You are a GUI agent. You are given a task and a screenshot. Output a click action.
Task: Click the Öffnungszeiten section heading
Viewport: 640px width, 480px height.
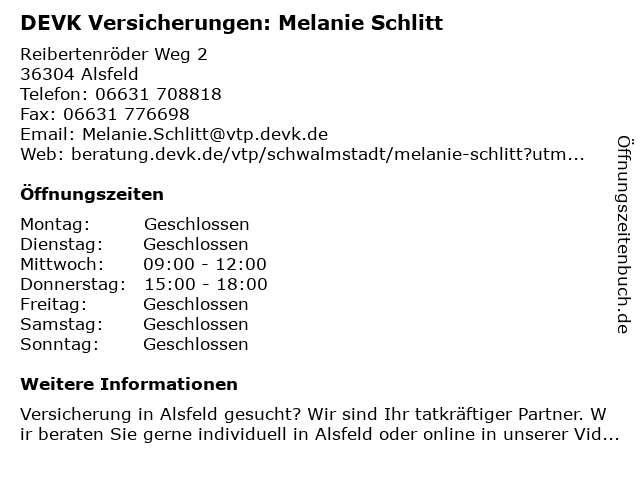point(92,194)
